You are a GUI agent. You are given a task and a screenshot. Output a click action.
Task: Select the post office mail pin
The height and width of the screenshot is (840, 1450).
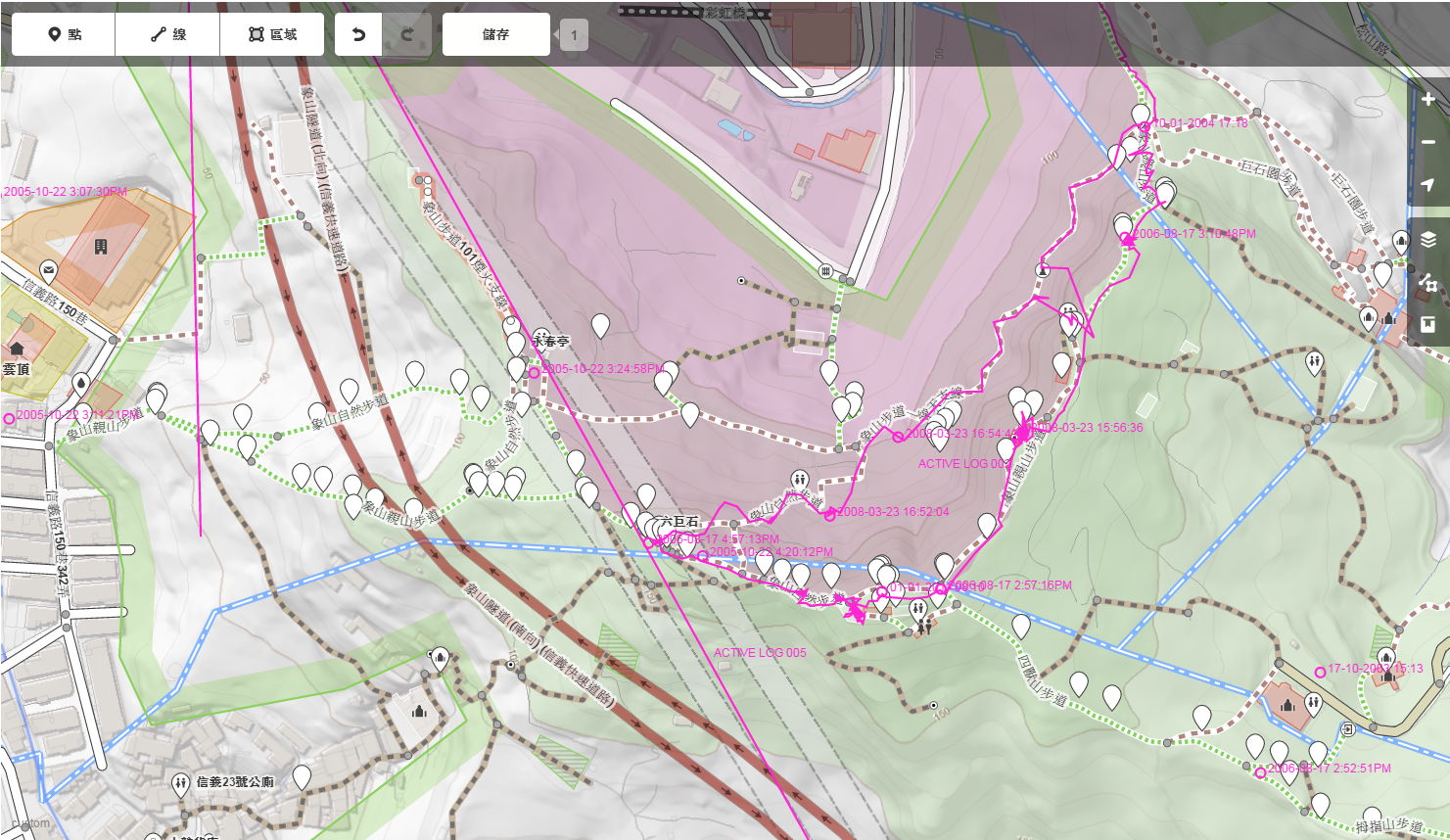coord(48,271)
